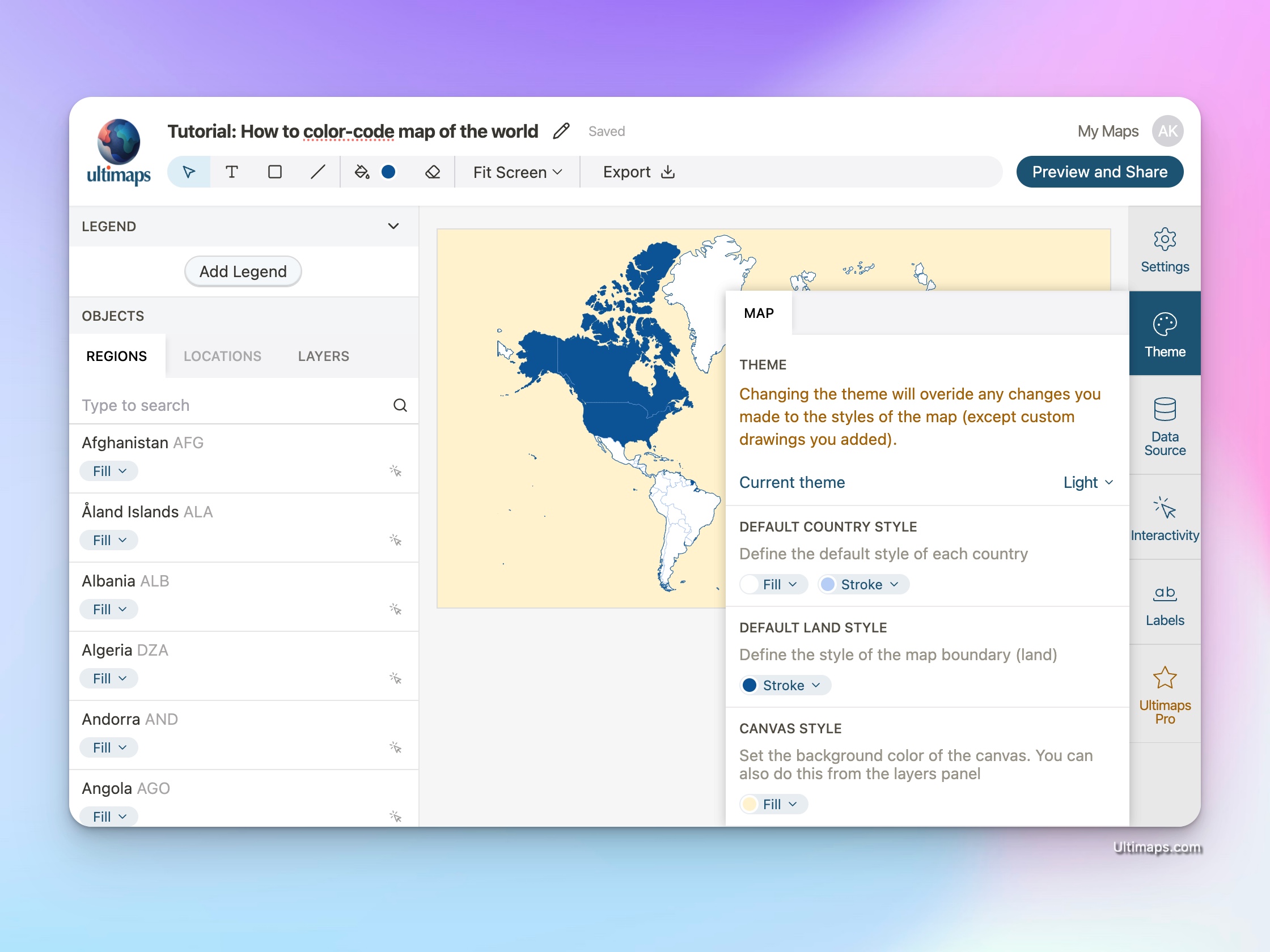This screenshot has width=1270, height=952.
Task: Switch to the Locations tab
Action: tap(222, 356)
